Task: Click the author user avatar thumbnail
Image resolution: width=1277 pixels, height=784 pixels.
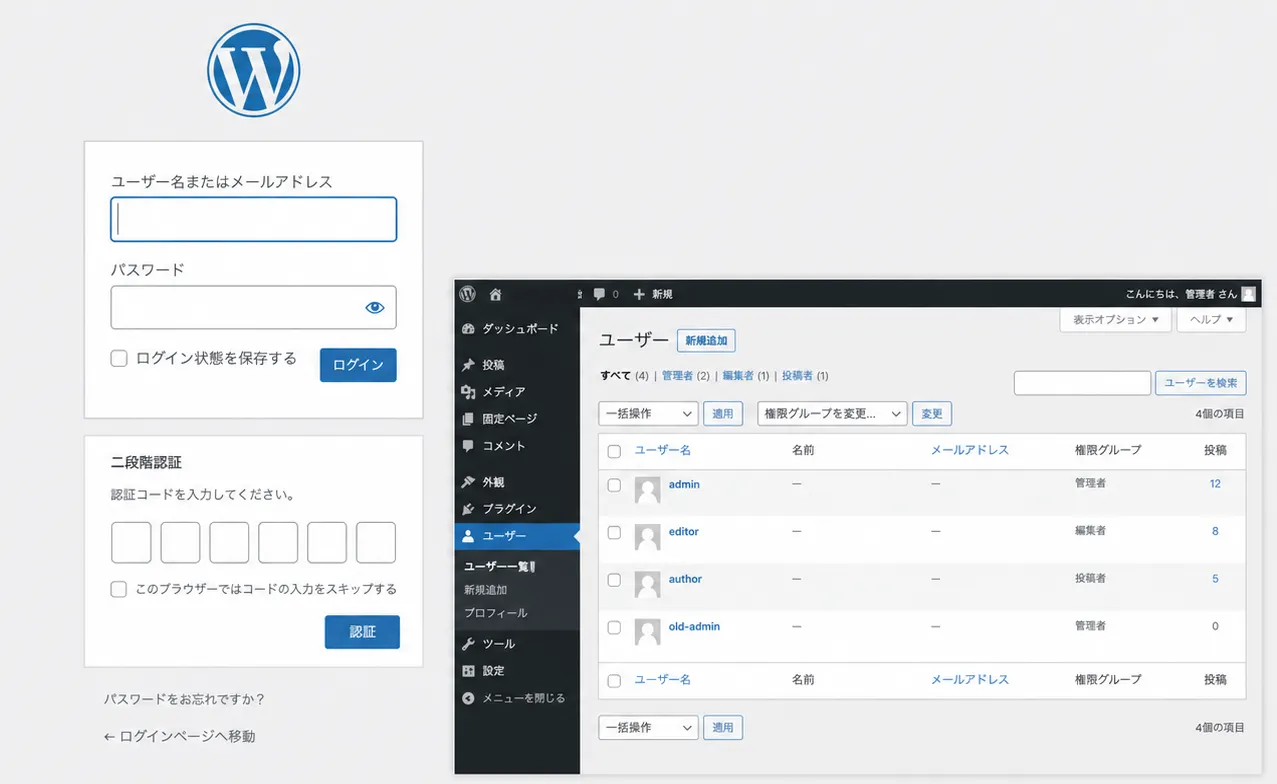Action: click(x=647, y=585)
